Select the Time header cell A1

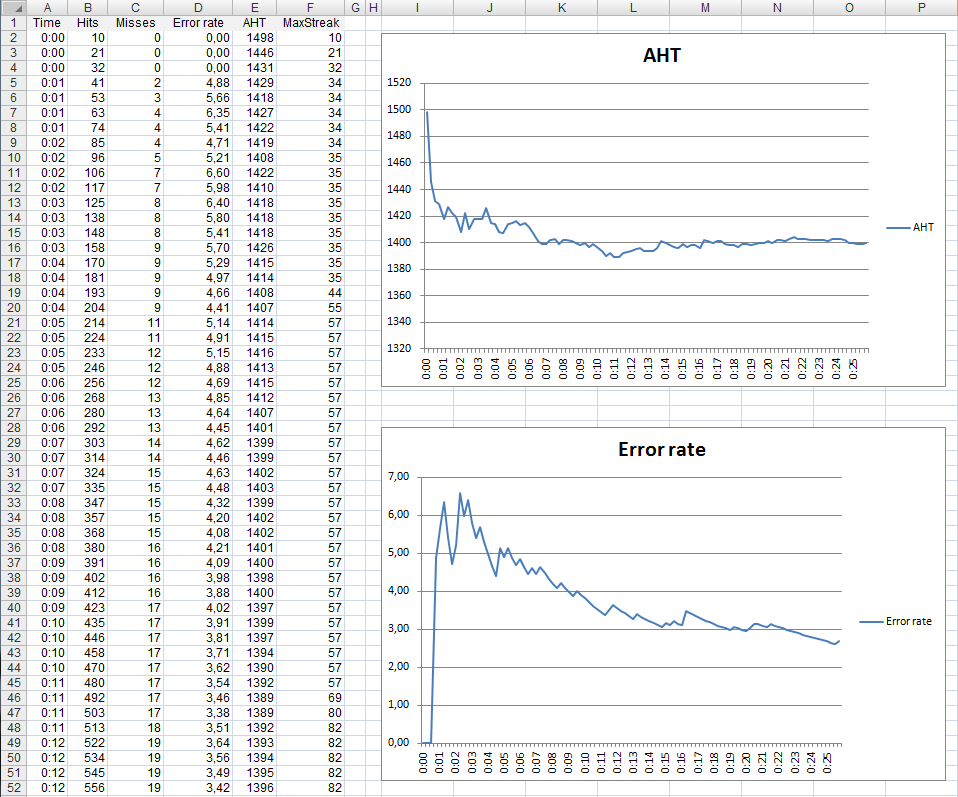[47, 22]
